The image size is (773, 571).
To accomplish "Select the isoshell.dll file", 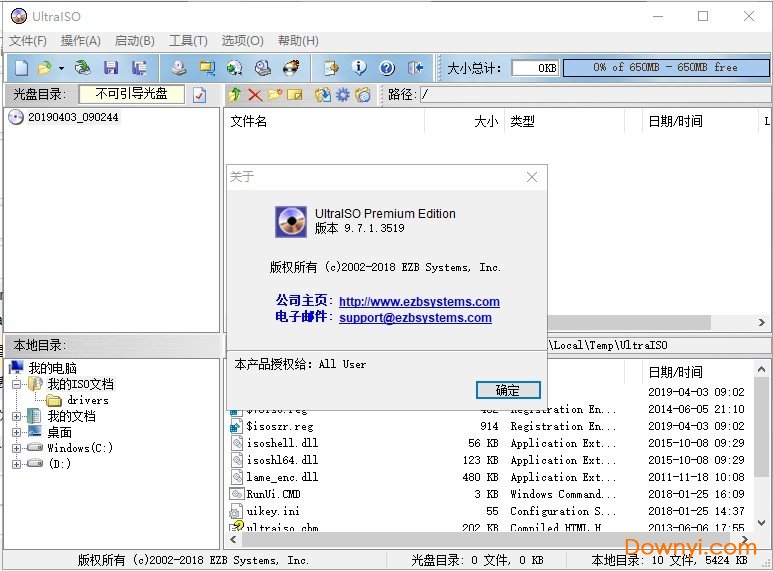I will tap(282, 443).
